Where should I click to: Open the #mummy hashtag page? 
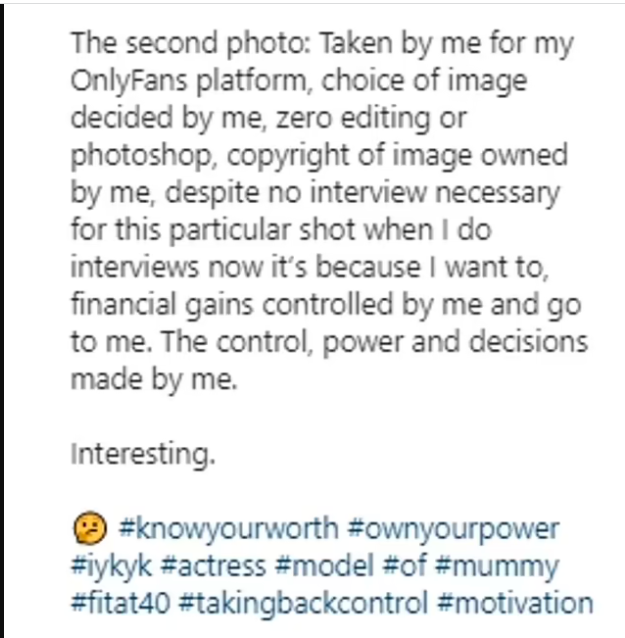click(497, 567)
